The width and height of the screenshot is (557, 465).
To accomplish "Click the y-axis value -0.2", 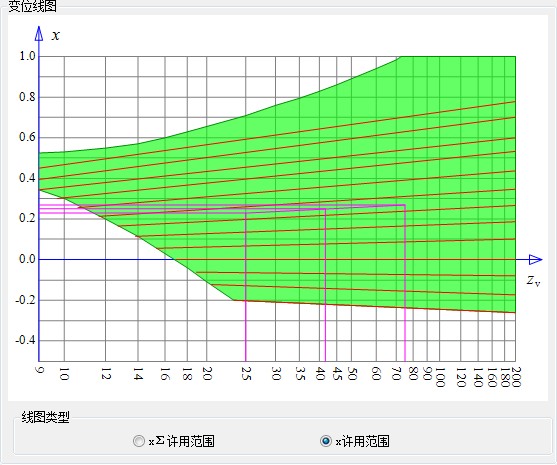I will click(x=26, y=300).
